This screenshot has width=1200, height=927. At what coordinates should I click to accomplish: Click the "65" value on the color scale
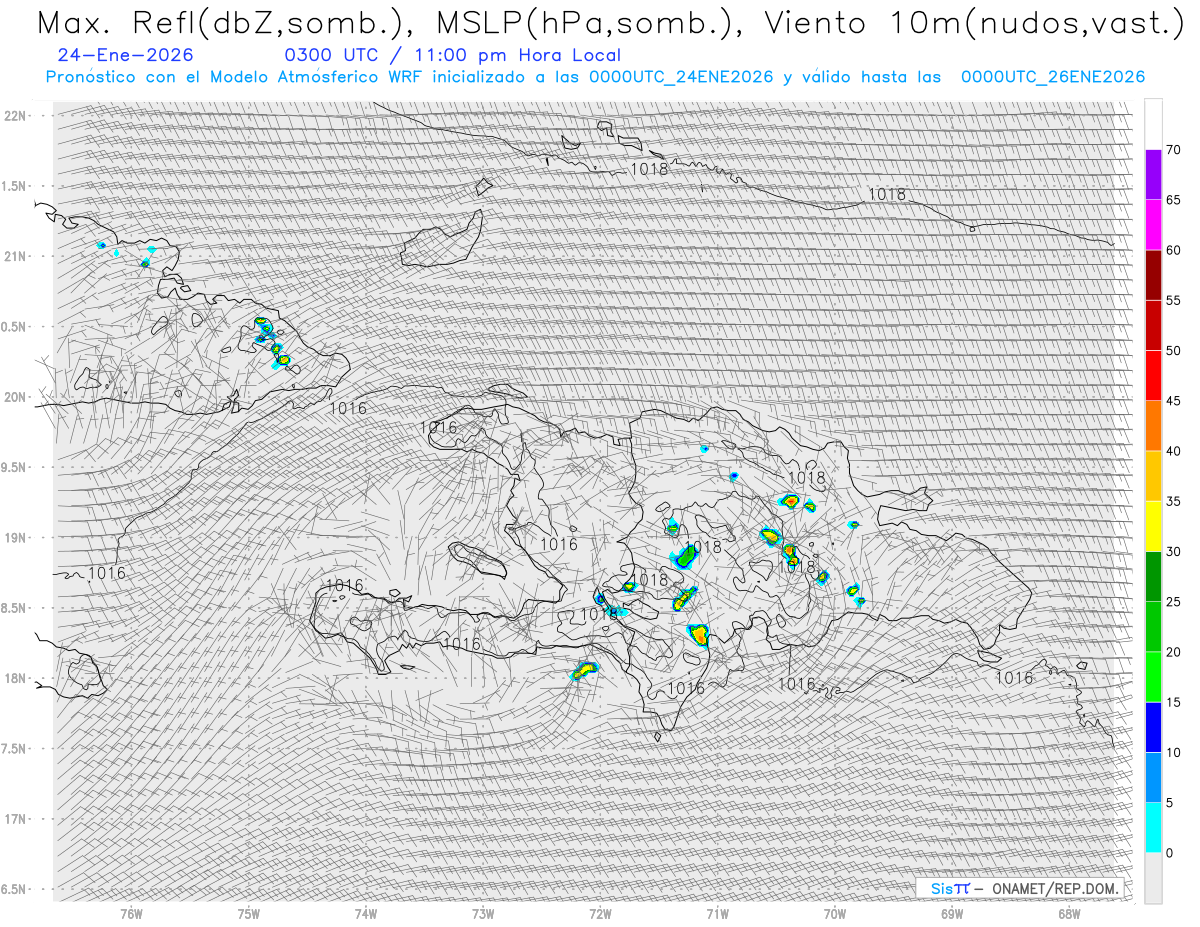tap(1173, 200)
